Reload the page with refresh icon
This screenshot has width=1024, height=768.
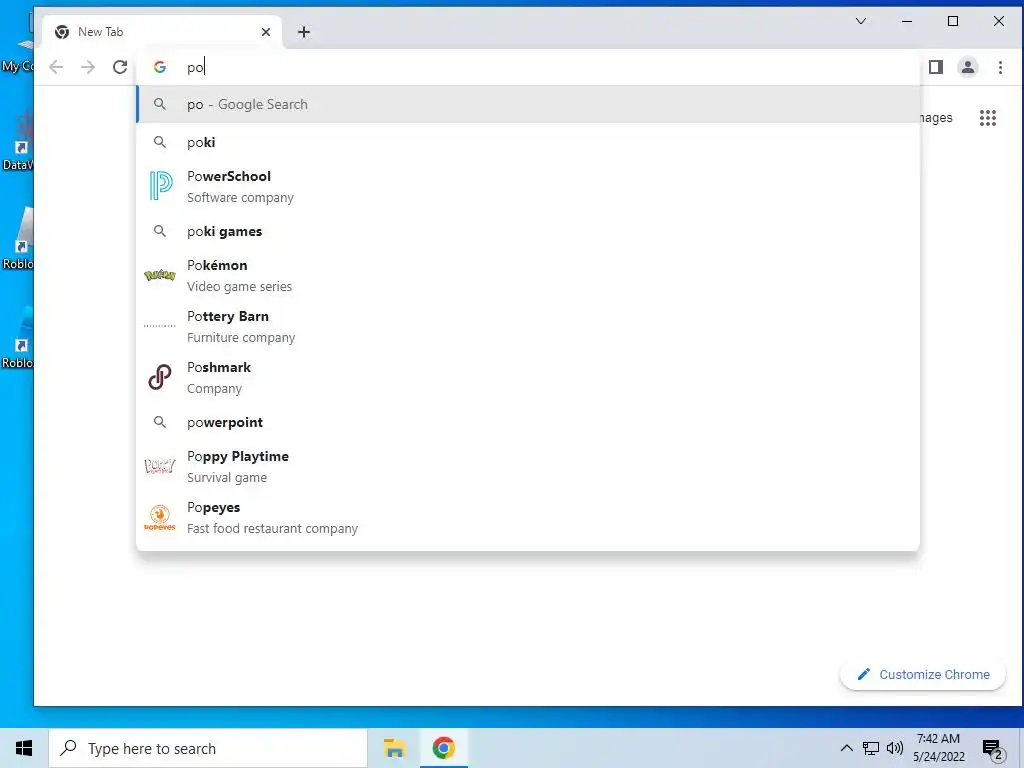[120, 67]
